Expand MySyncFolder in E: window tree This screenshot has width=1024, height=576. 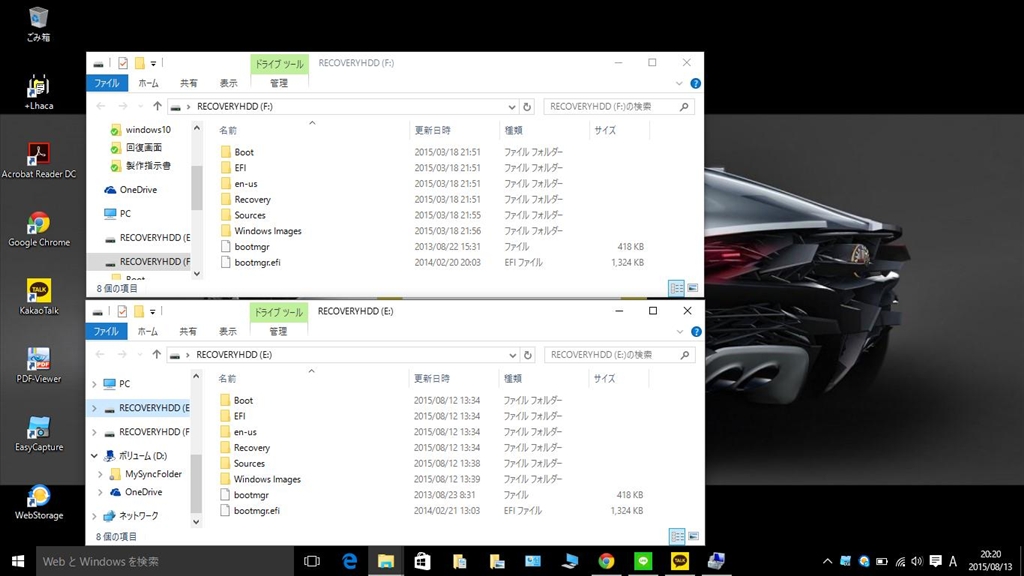pos(100,474)
